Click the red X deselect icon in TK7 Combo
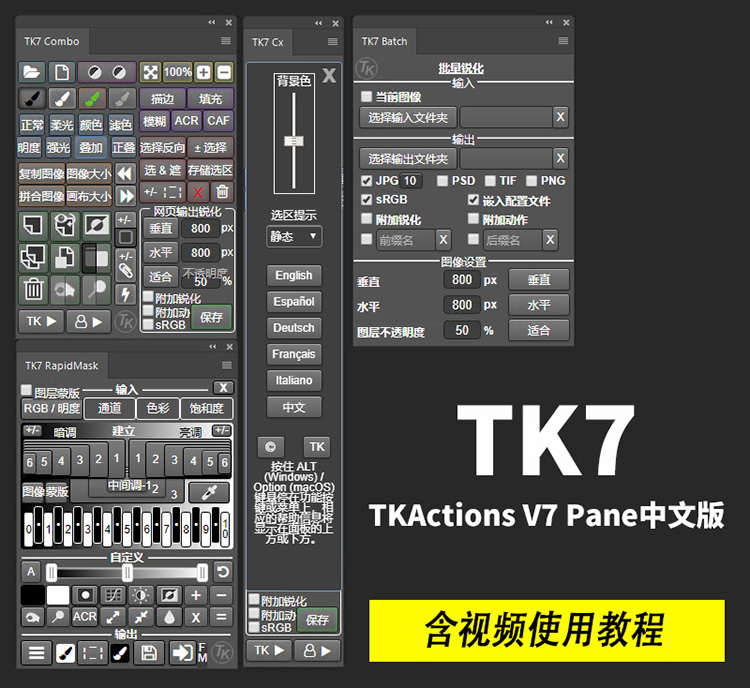Viewport: 750px width, 688px height. click(x=198, y=192)
